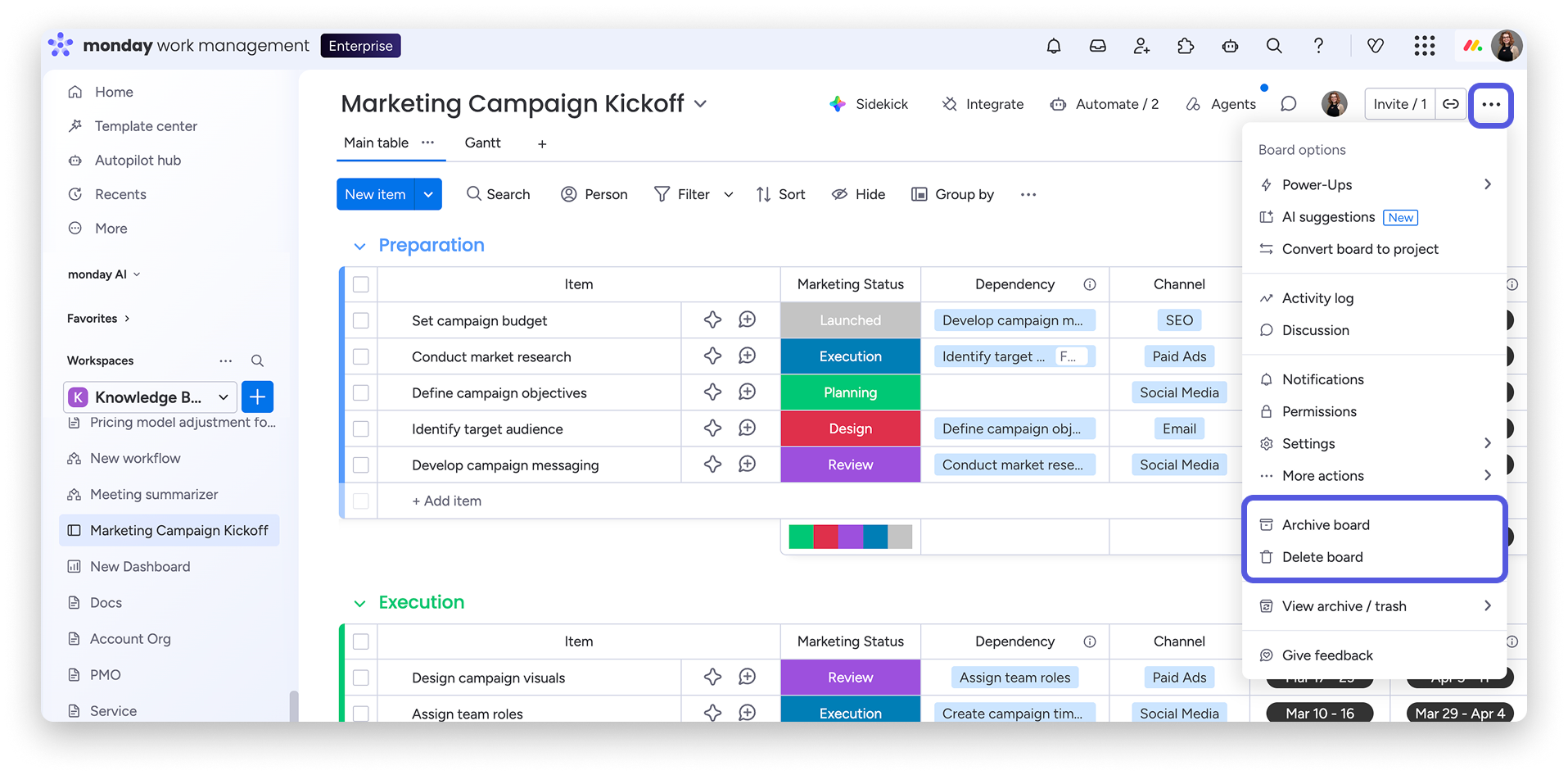Viewport: 1568px width, 775px height.
Task: Click the board options three-dot button
Action: point(1491,105)
